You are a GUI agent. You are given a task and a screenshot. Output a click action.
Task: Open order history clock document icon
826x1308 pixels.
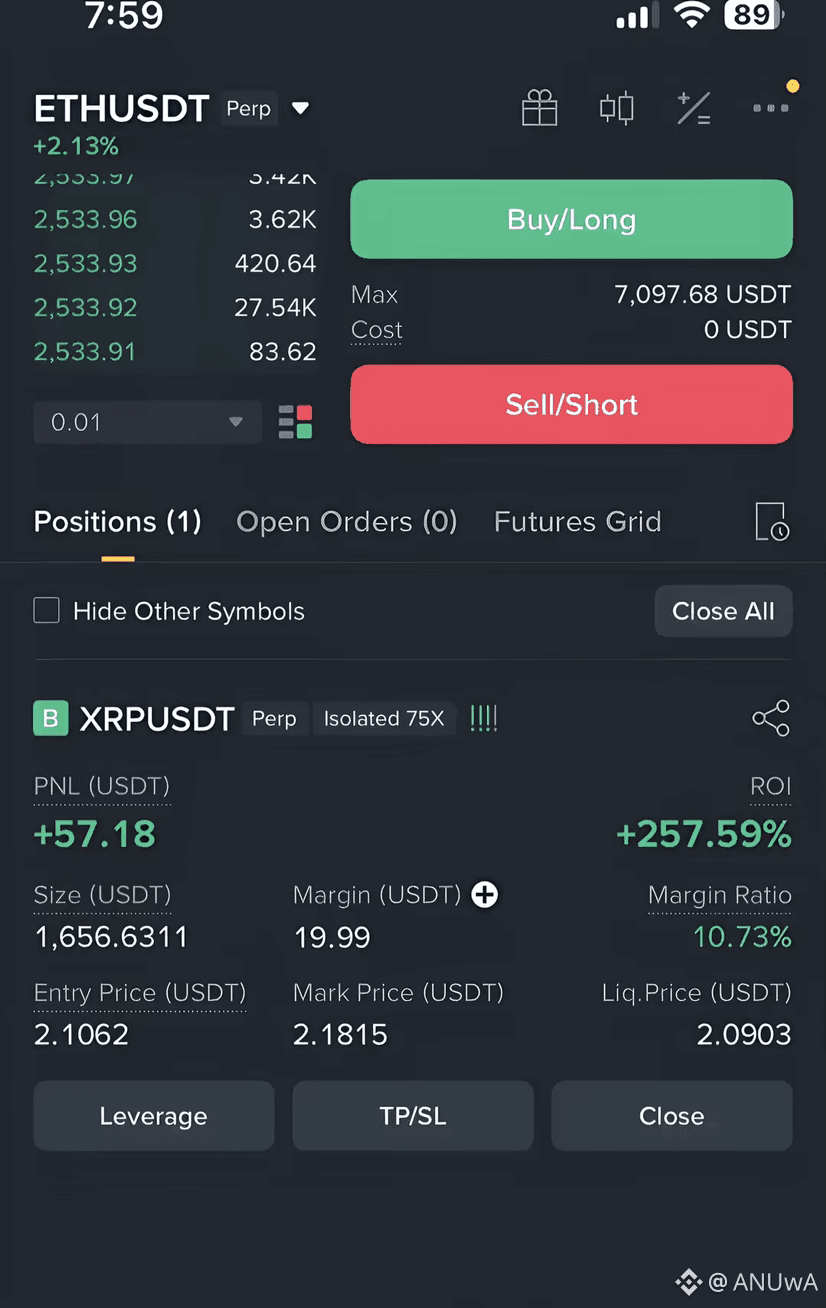click(x=771, y=522)
